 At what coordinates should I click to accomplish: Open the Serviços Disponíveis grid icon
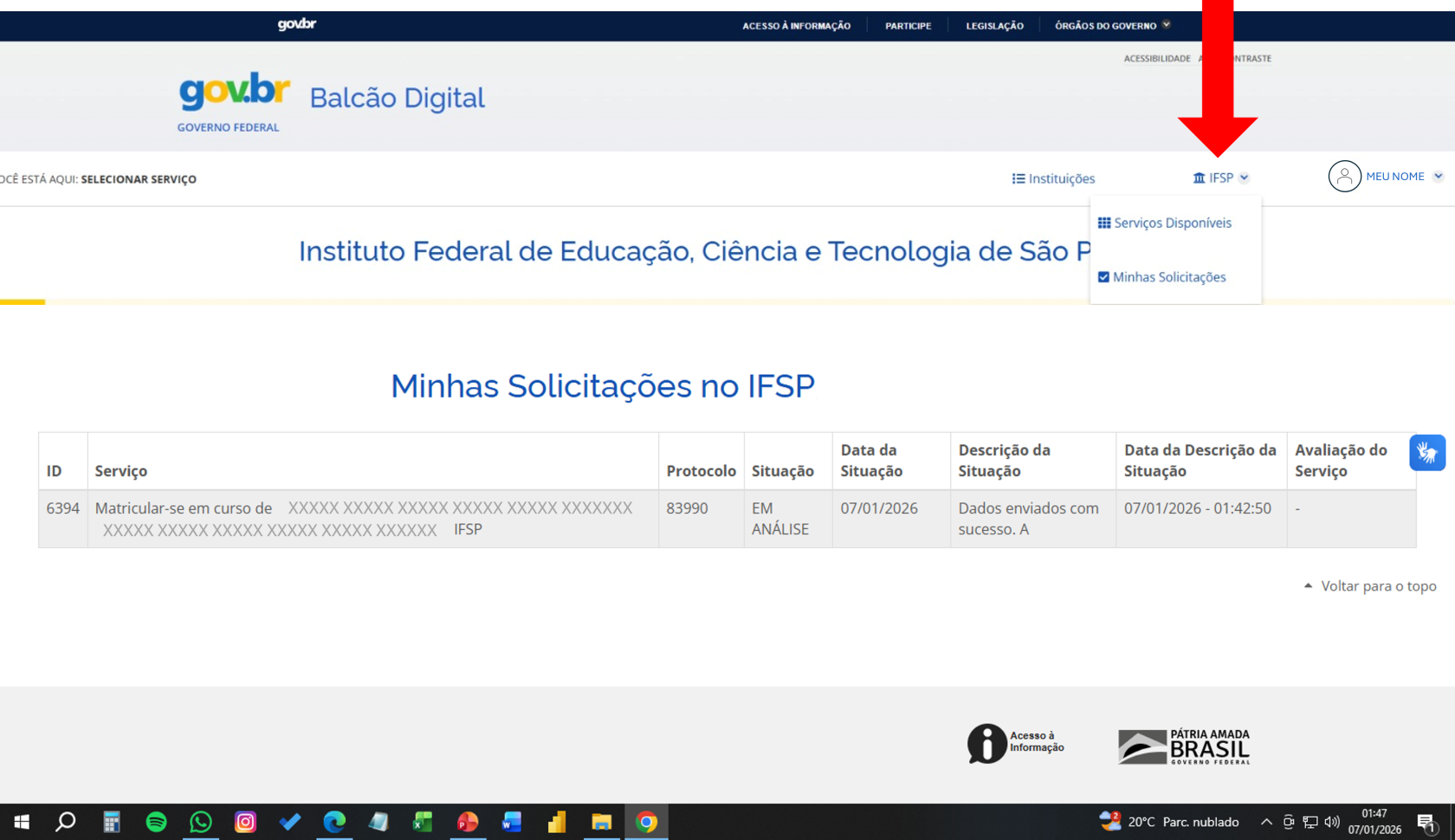[x=1103, y=223]
